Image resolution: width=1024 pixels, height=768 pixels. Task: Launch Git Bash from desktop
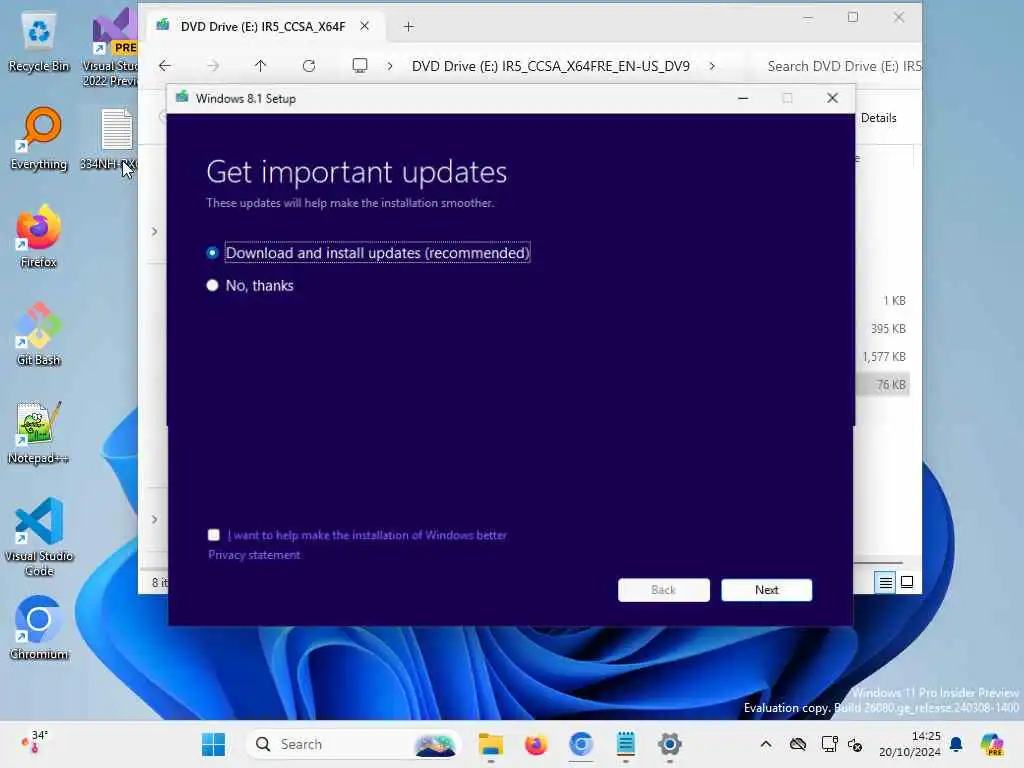pyautogui.click(x=39, y=334)
